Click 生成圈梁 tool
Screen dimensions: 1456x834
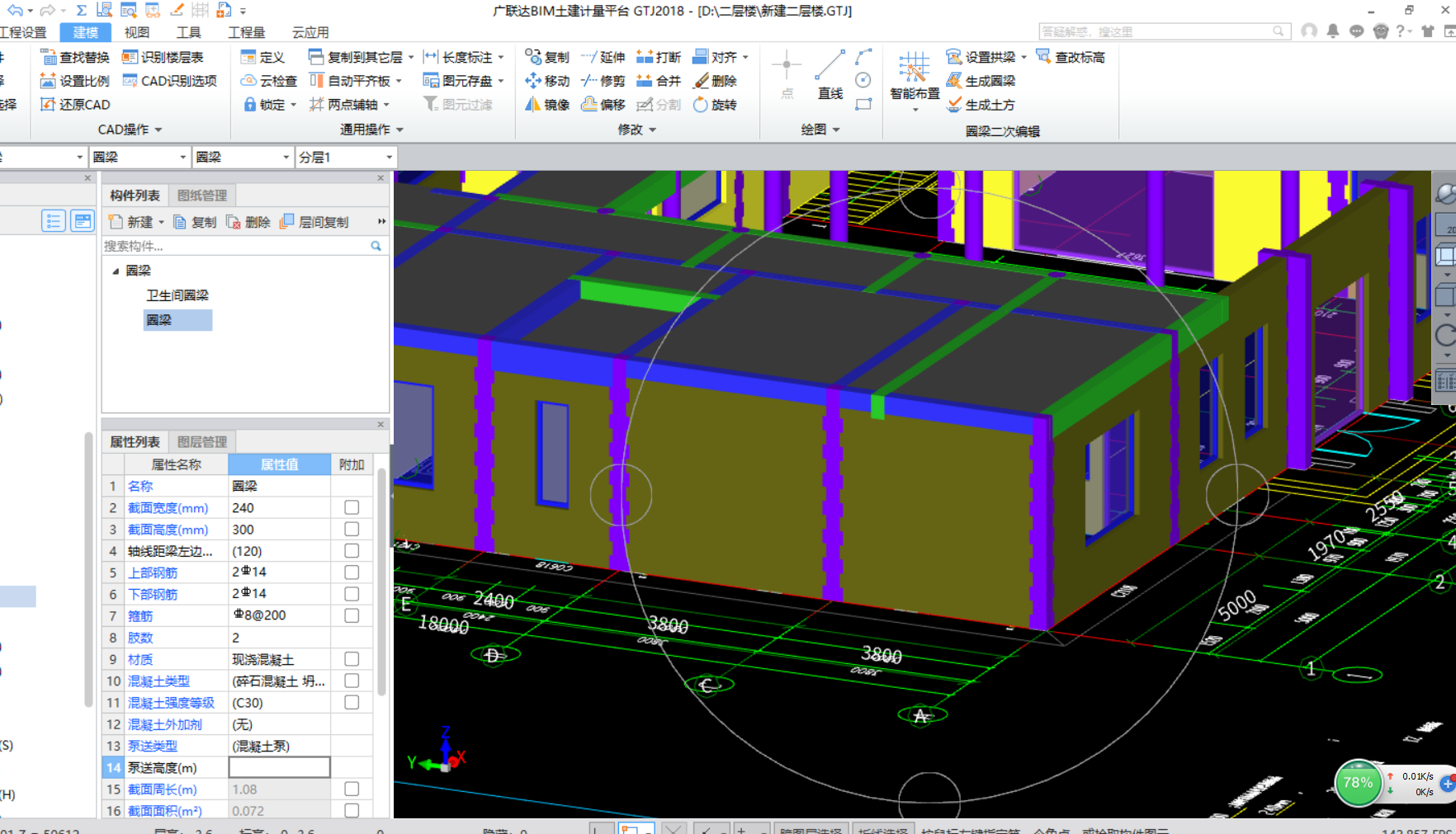coord(981,81)
